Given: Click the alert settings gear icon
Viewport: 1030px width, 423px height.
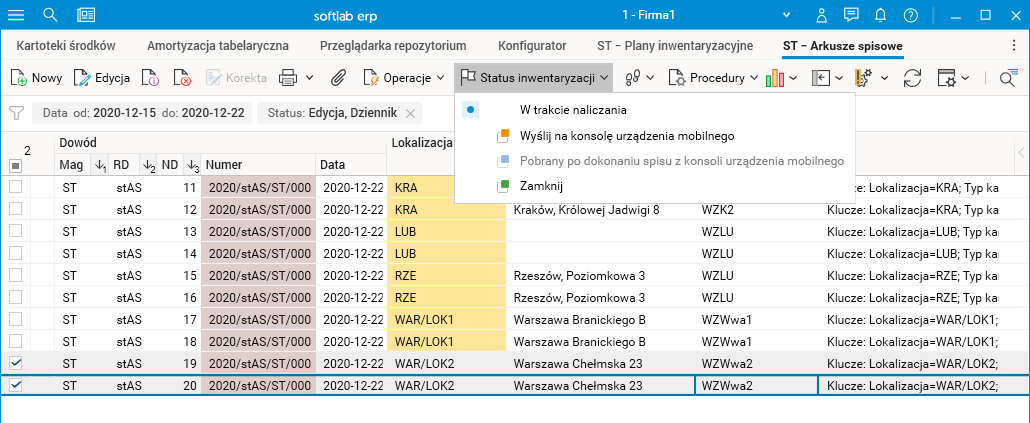Looking at the screenshot, I should pyautogui.click(x=864, y=78).
